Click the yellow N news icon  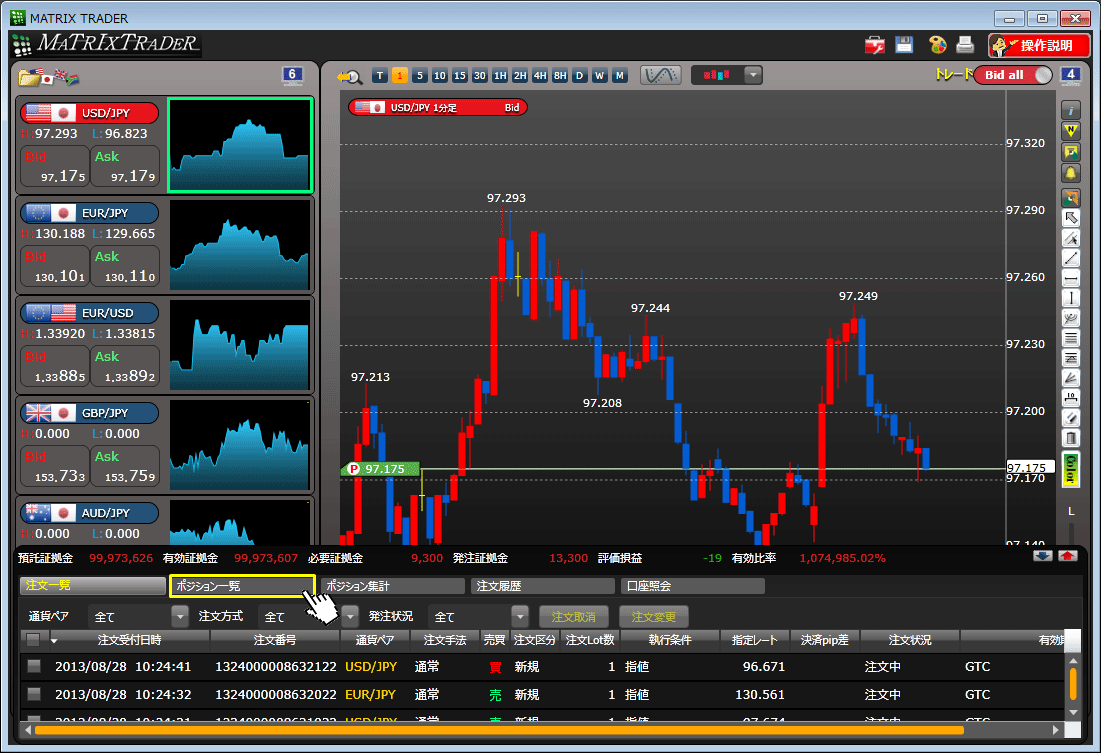tap(1070, 131)
